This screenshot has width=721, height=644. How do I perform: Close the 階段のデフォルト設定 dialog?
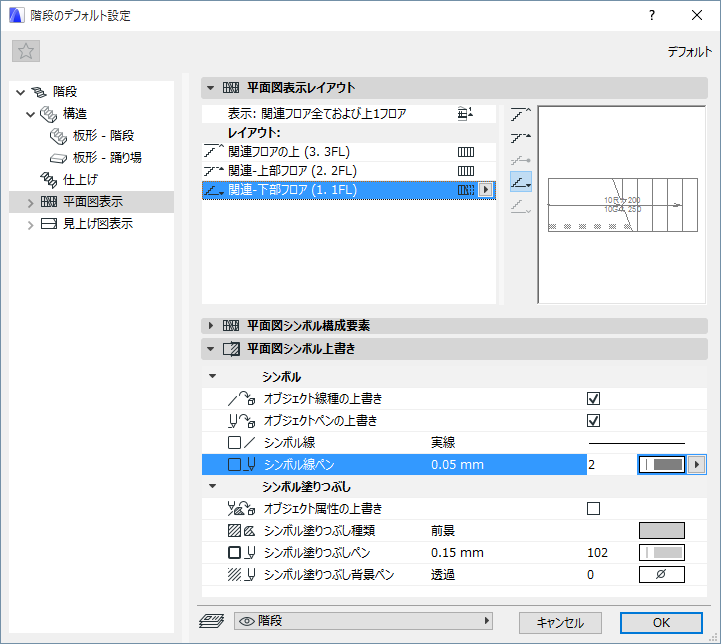click(x=697, y=15)
